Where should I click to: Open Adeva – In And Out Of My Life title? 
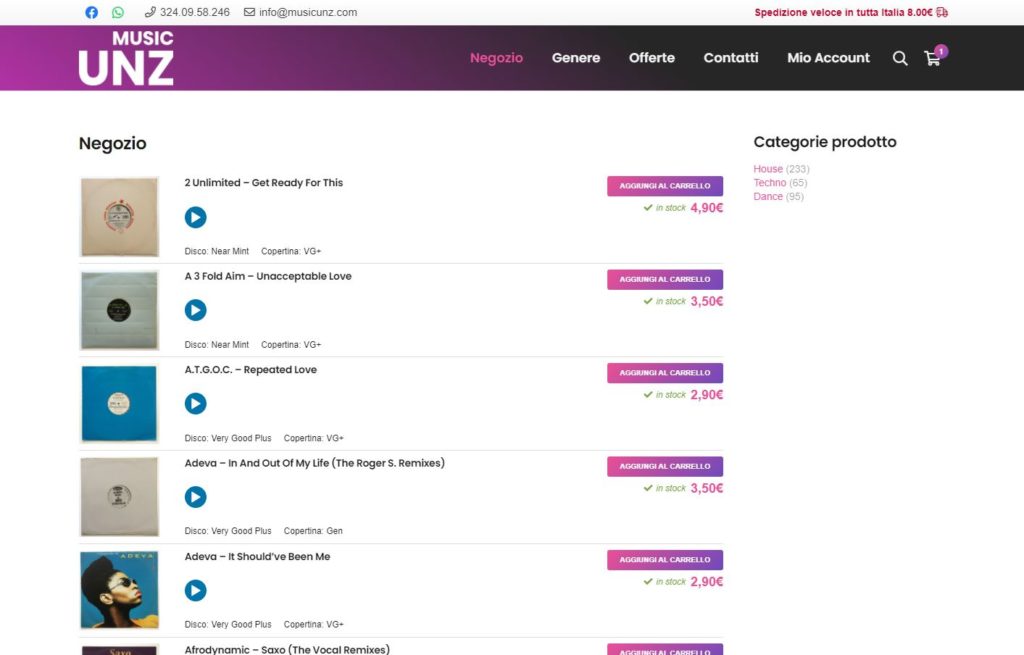pyautogui.click(x=314, y=463)
